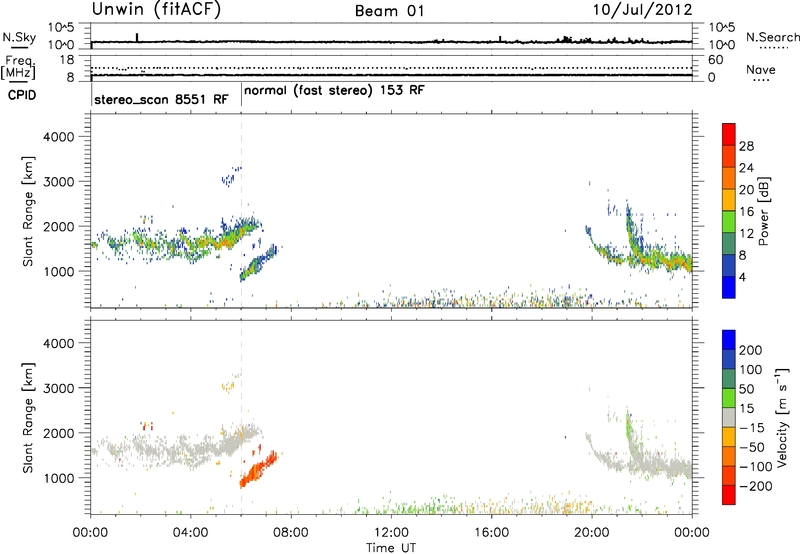
Task: Click the 'N.Search' legend label
Action: (772, 37)
